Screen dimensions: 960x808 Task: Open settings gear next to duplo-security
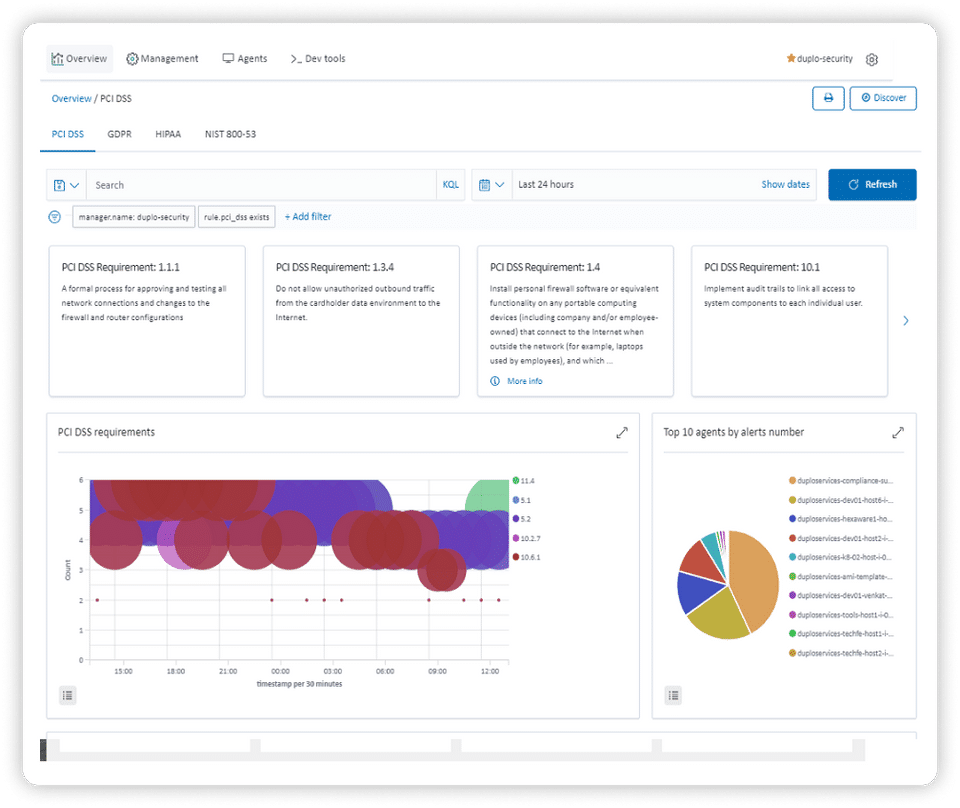[x=872, y=59]
